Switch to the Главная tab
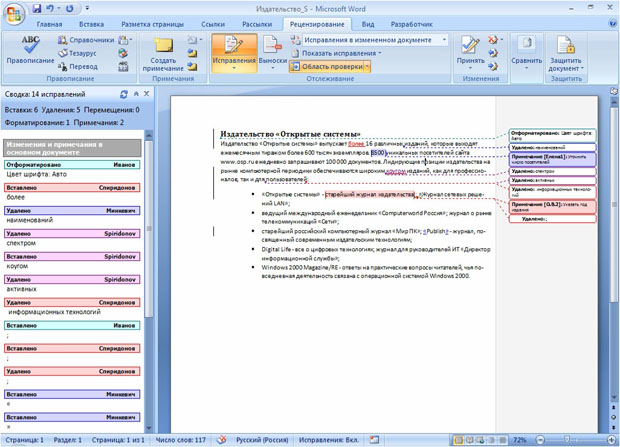 coord(49,24)
